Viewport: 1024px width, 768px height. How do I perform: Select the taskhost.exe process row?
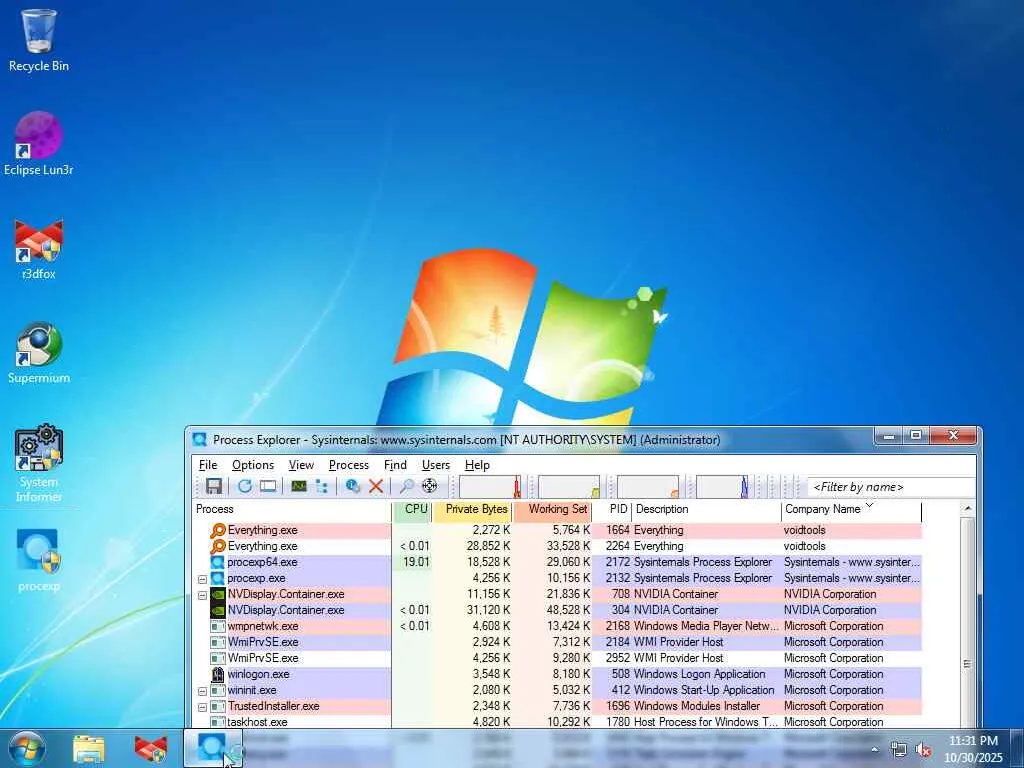pos(558,722)
